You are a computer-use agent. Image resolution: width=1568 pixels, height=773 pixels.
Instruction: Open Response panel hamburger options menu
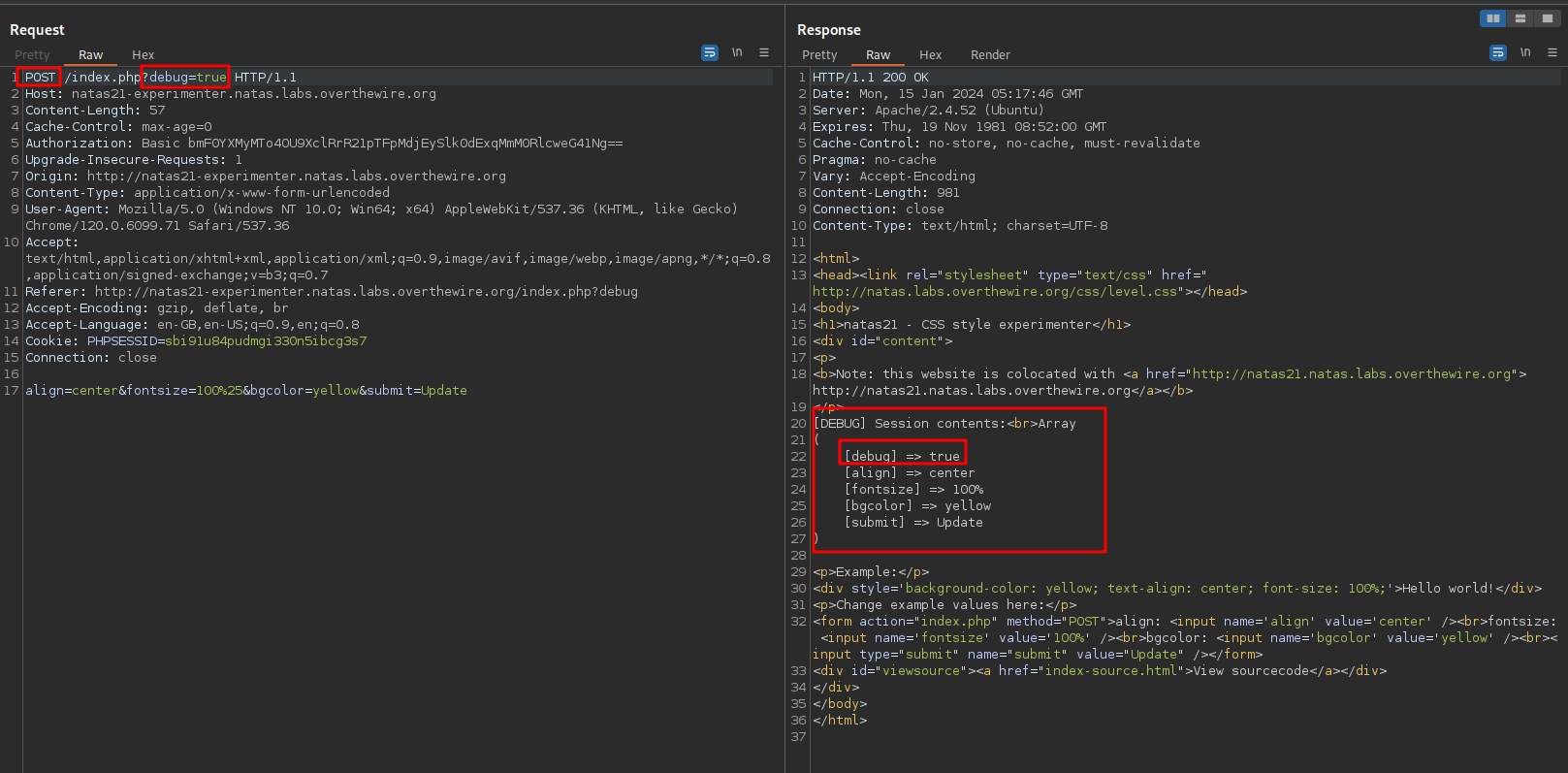pyautogui.click(x=1552, y=52)
